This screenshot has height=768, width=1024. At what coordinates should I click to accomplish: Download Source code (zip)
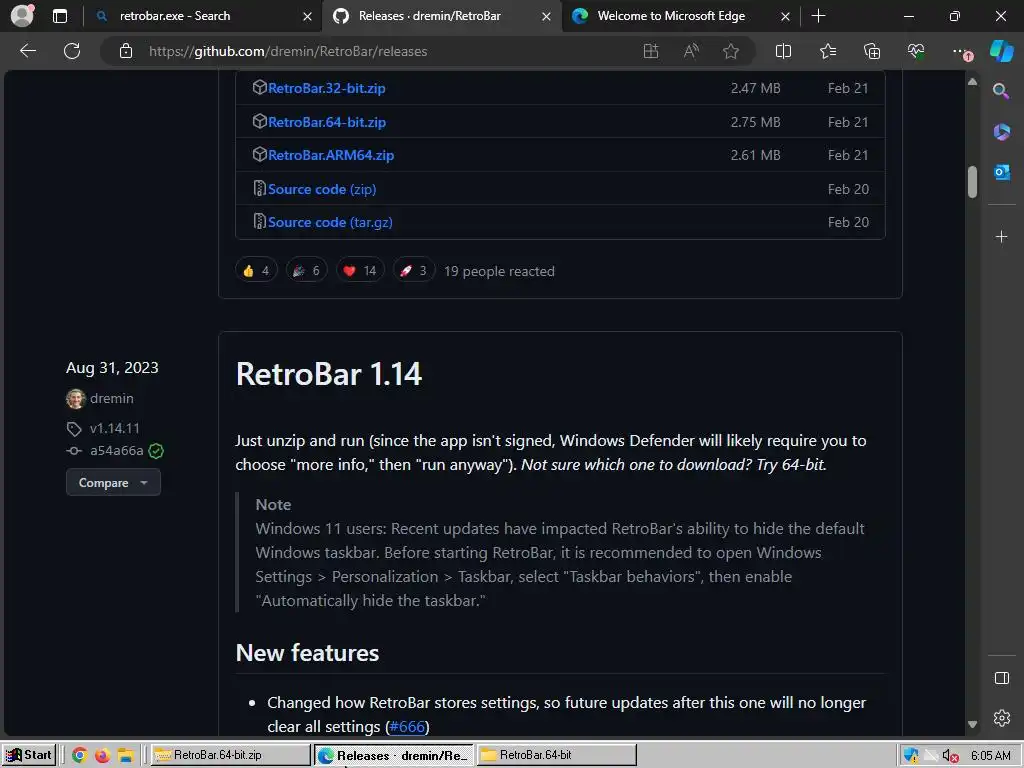pyautogui.click(x=322, y=189)
